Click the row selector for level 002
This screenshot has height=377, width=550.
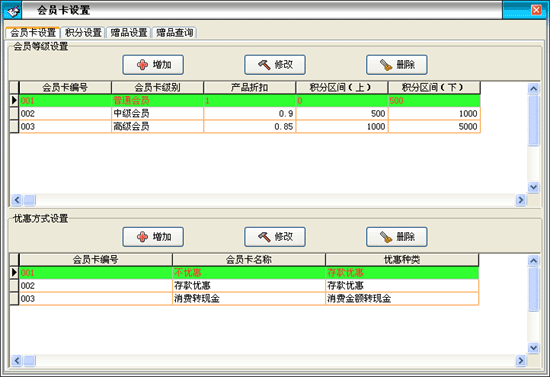pyautogui.click(x=14, y=114)
